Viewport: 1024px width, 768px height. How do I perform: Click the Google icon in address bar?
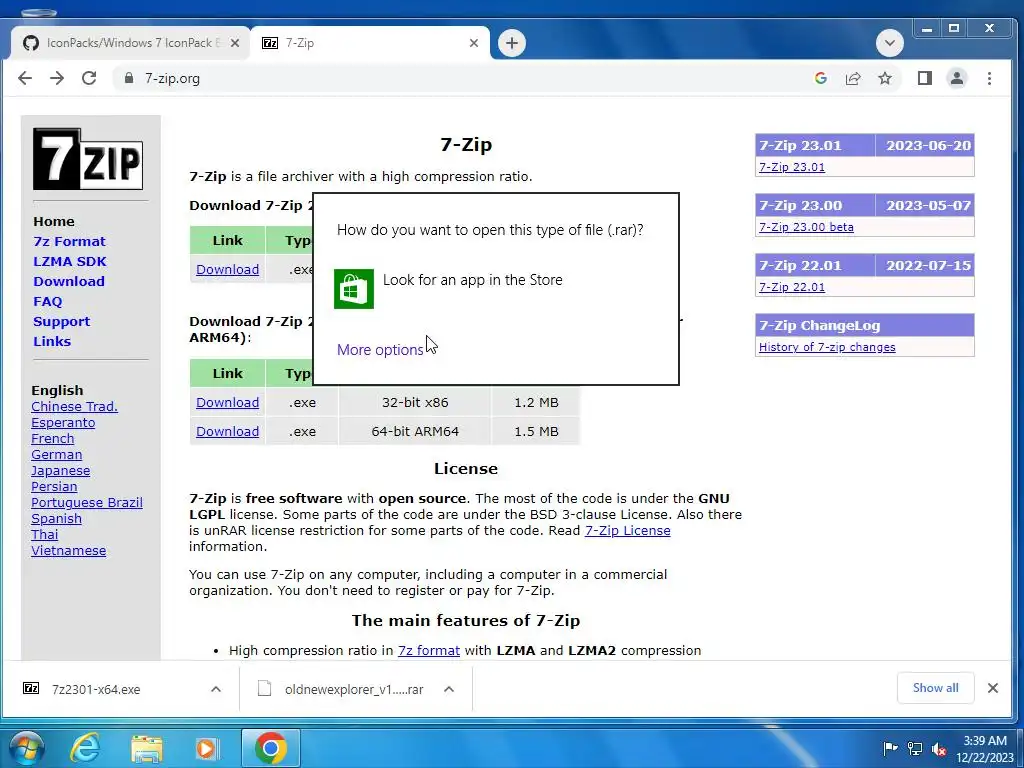click(821, 78)
